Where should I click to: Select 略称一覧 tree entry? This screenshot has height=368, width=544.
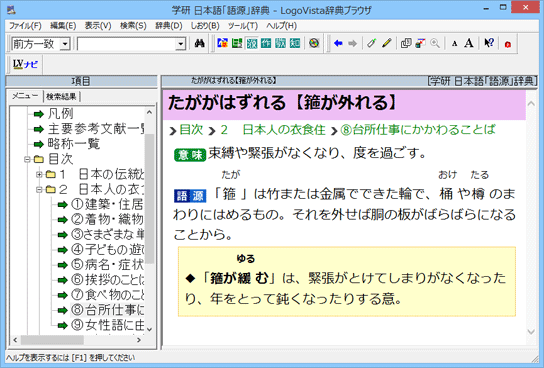click(x=74, y=144)
